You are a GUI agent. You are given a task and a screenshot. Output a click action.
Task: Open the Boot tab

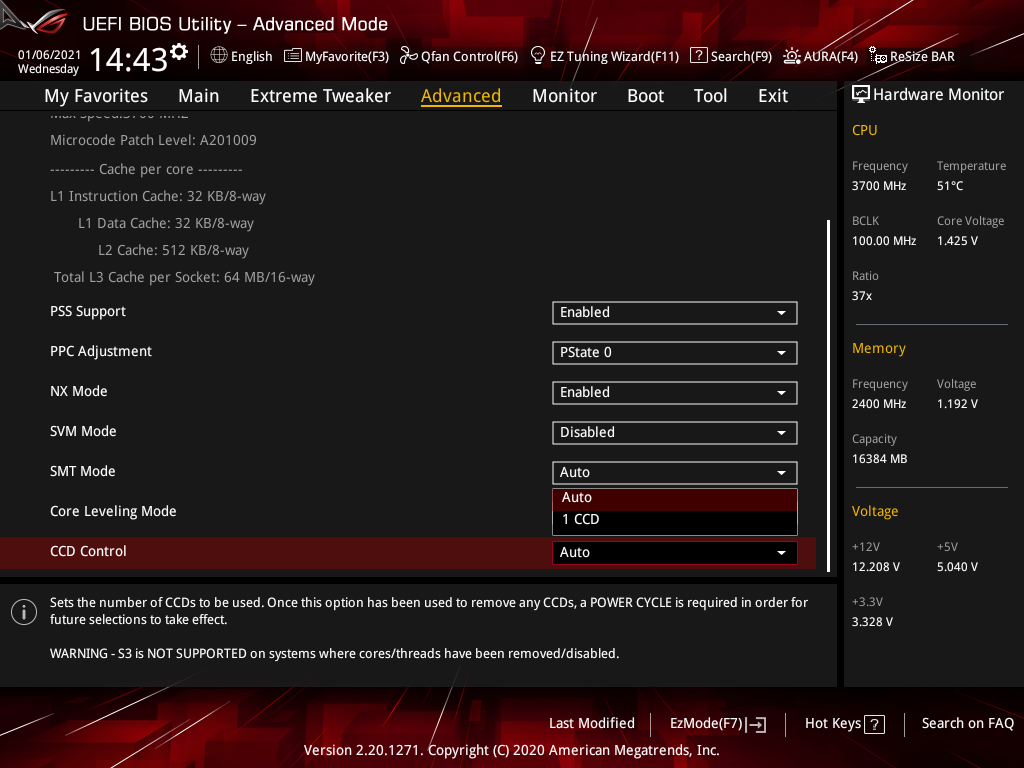[645, 96]
